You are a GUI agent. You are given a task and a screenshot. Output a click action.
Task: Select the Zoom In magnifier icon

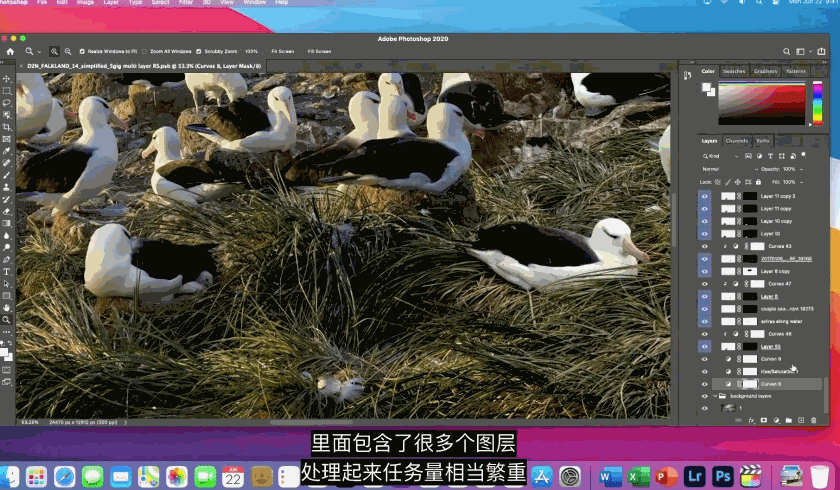coord(55,50)
